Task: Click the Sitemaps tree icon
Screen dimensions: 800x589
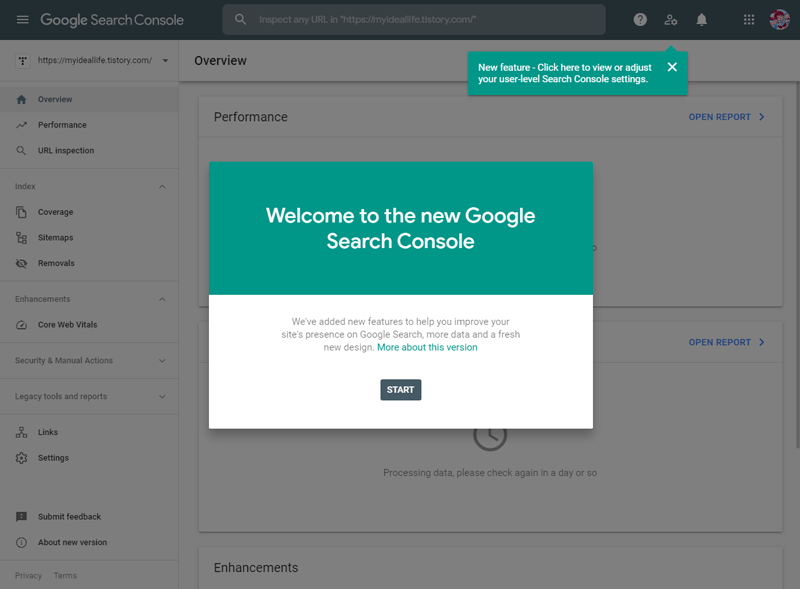Action: (21, 237)
